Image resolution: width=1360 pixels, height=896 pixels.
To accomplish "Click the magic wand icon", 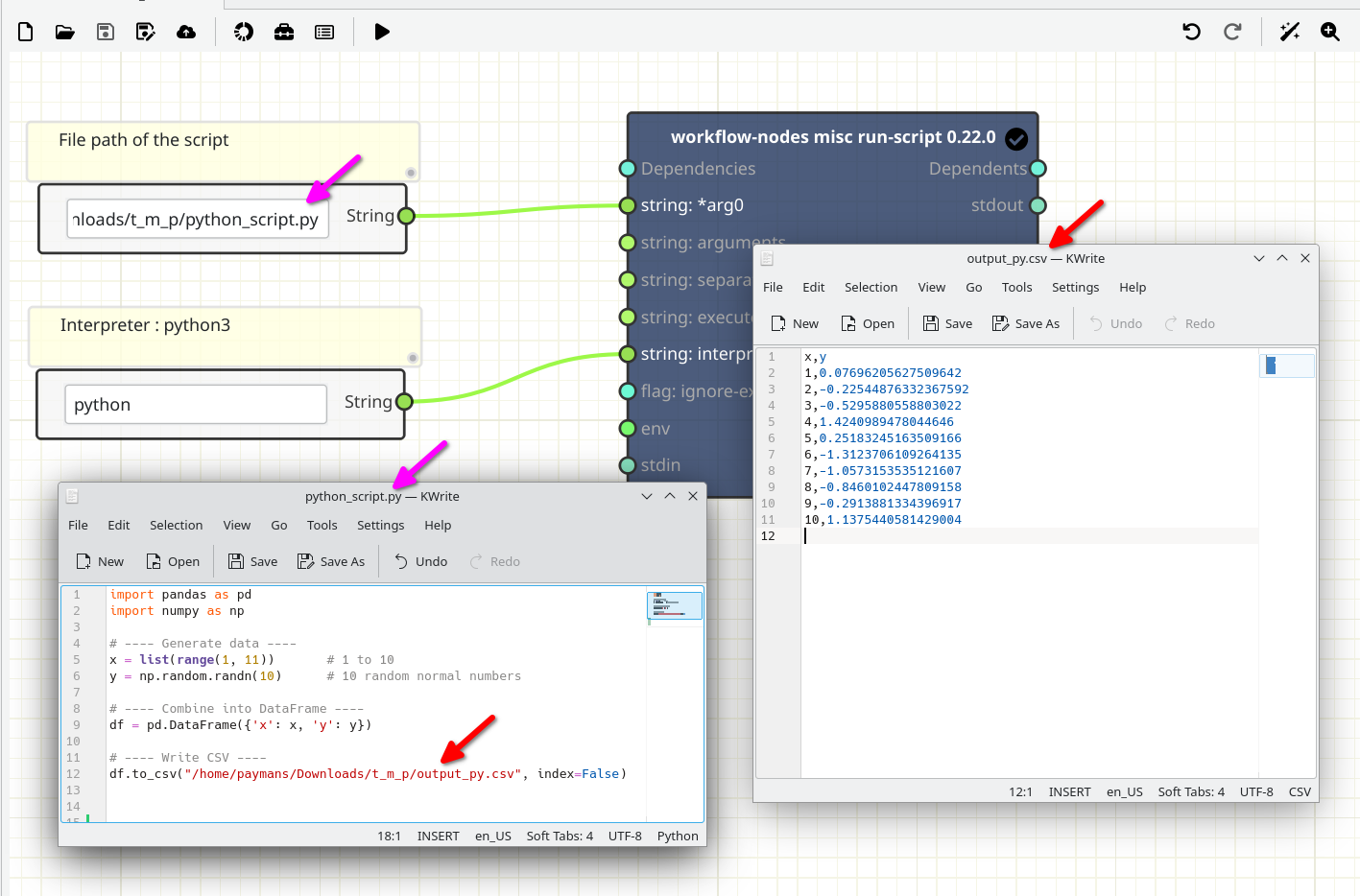I will pos(1290,32).
